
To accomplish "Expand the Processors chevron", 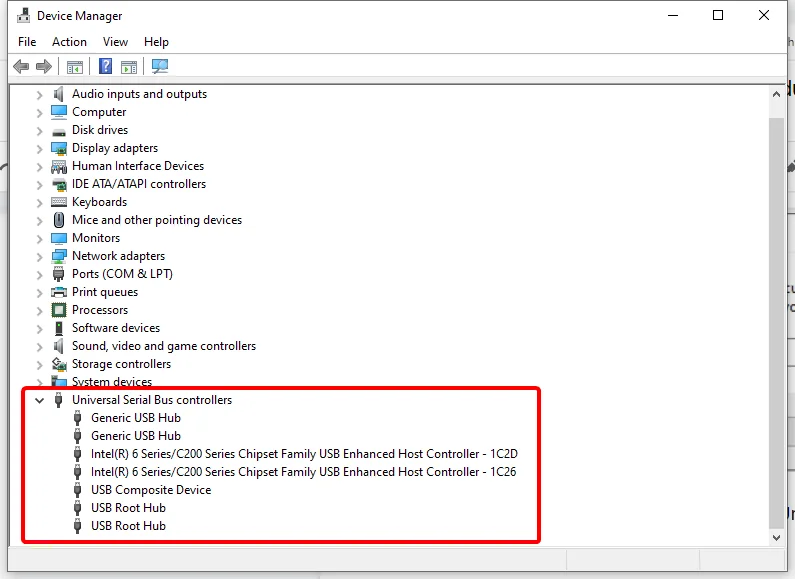I will (x=40, y=311).
